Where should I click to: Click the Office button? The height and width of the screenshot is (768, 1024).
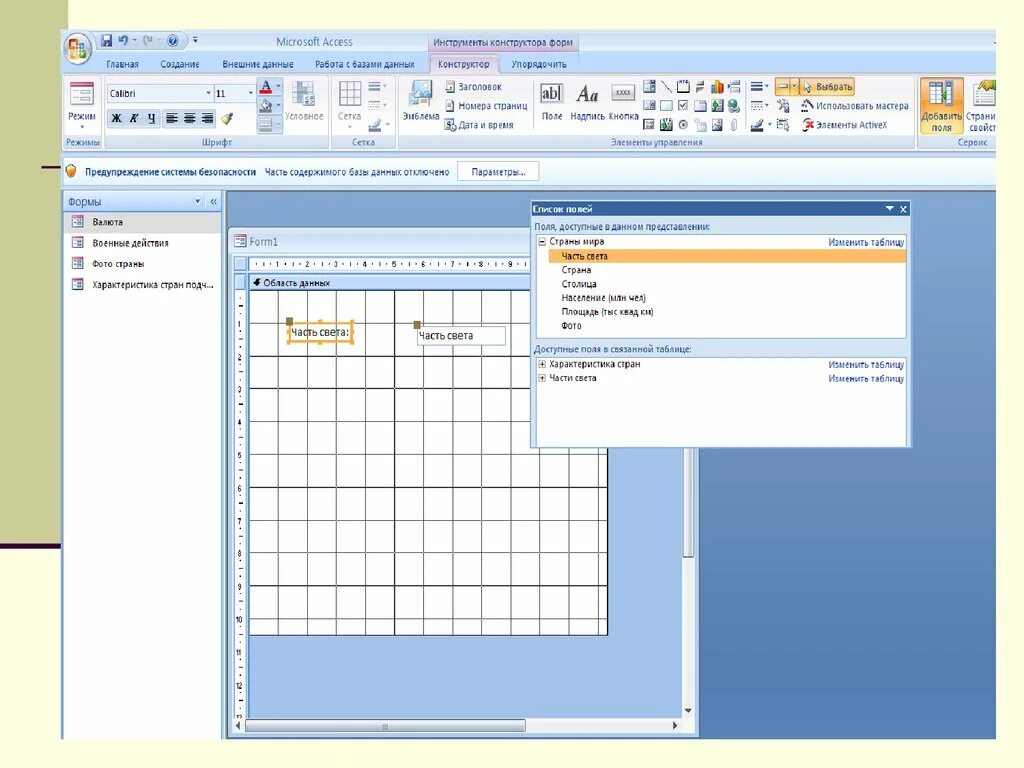click(77, 48)
